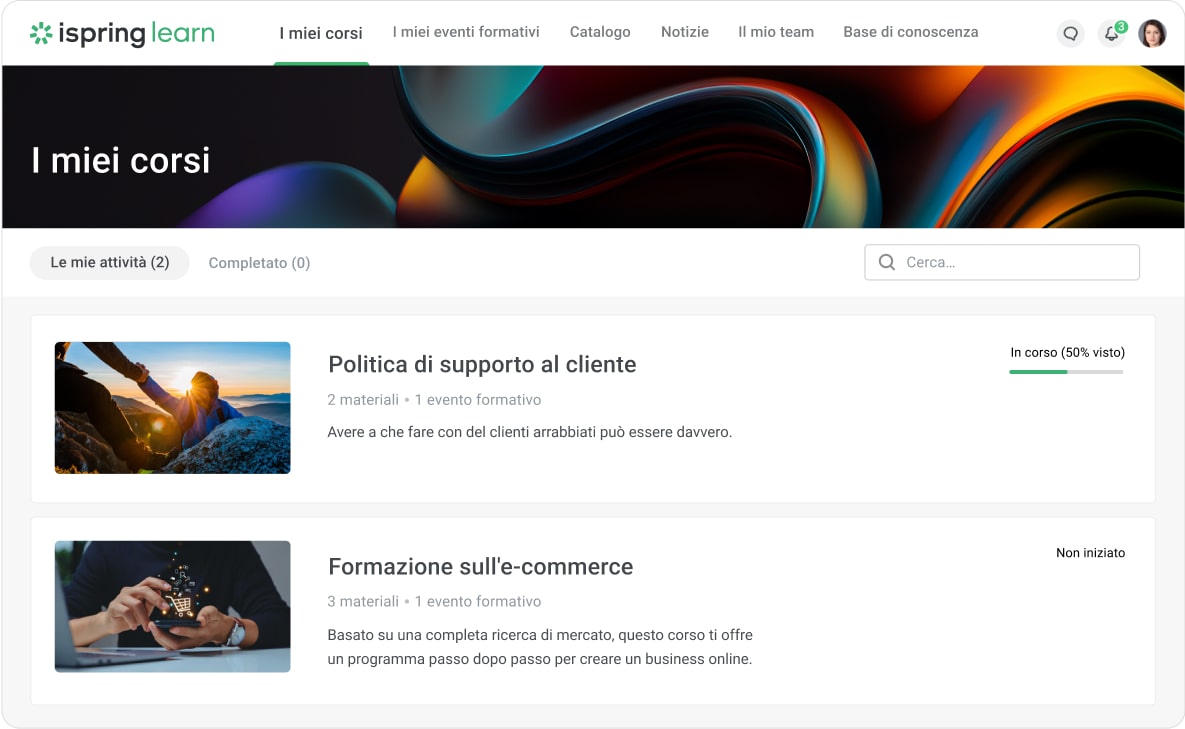This screenshot has height=729, width=1185.
Task: Open the course Formazione sull'e-commerce
Action: click(x=480, y=566)
